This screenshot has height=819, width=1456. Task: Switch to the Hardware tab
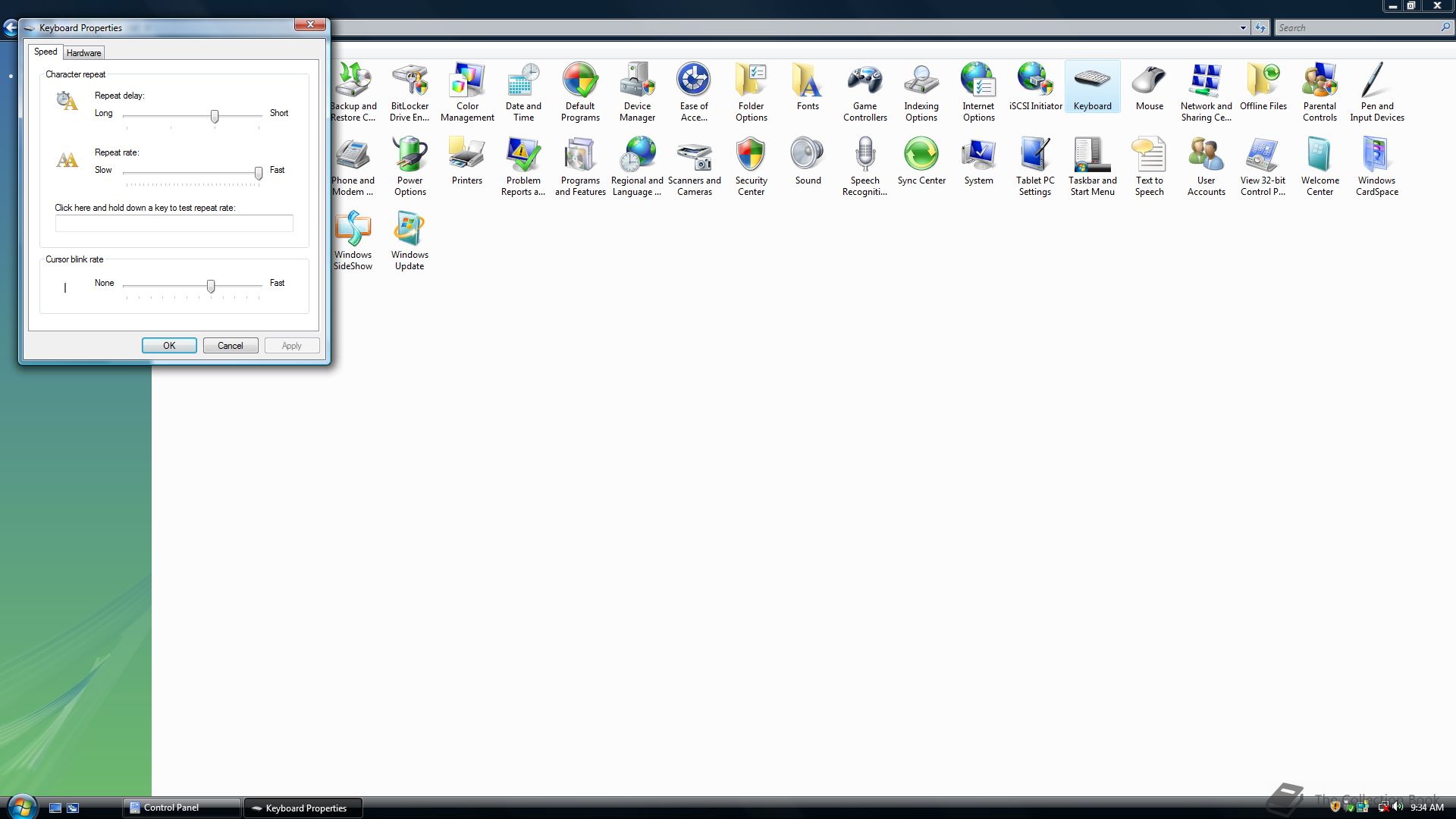click(x=83, y=53)
